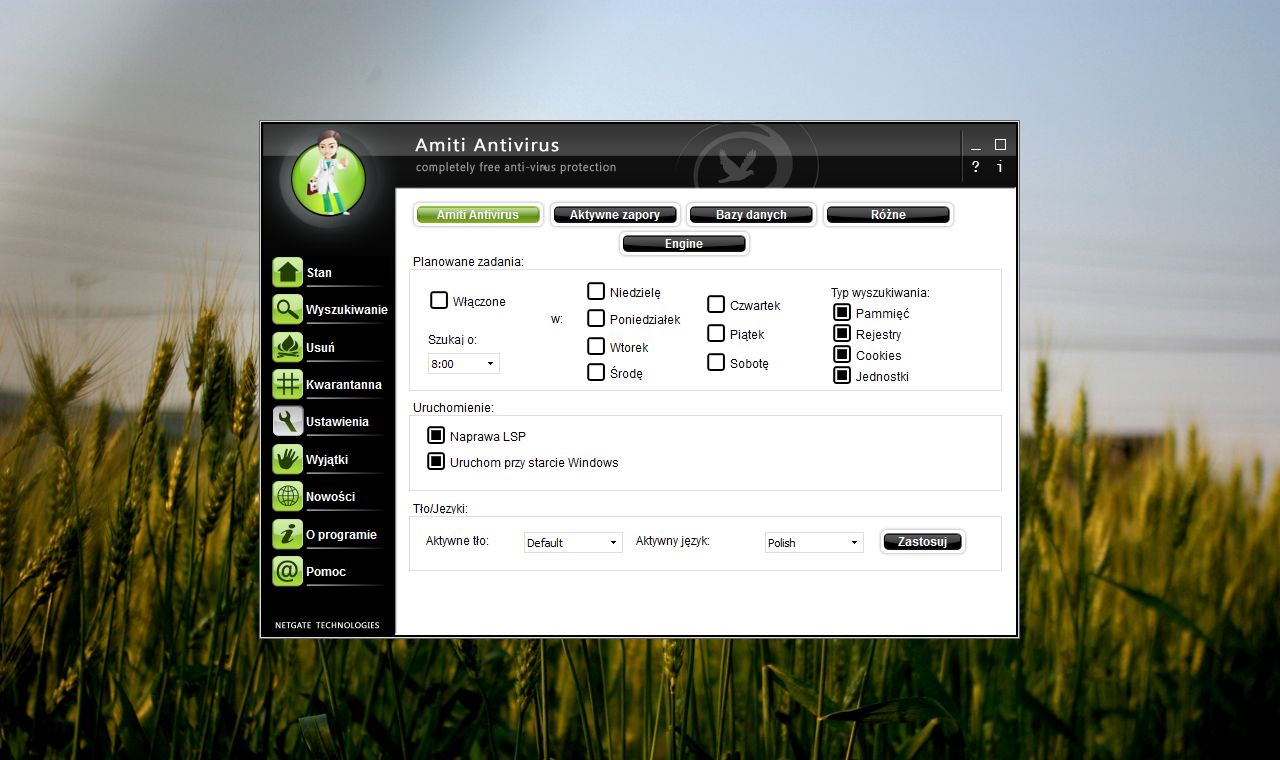
Task: Click the NETGATE TECHNOLOGIES footer text
Action: pyautogui.click(x=327, y=625)
